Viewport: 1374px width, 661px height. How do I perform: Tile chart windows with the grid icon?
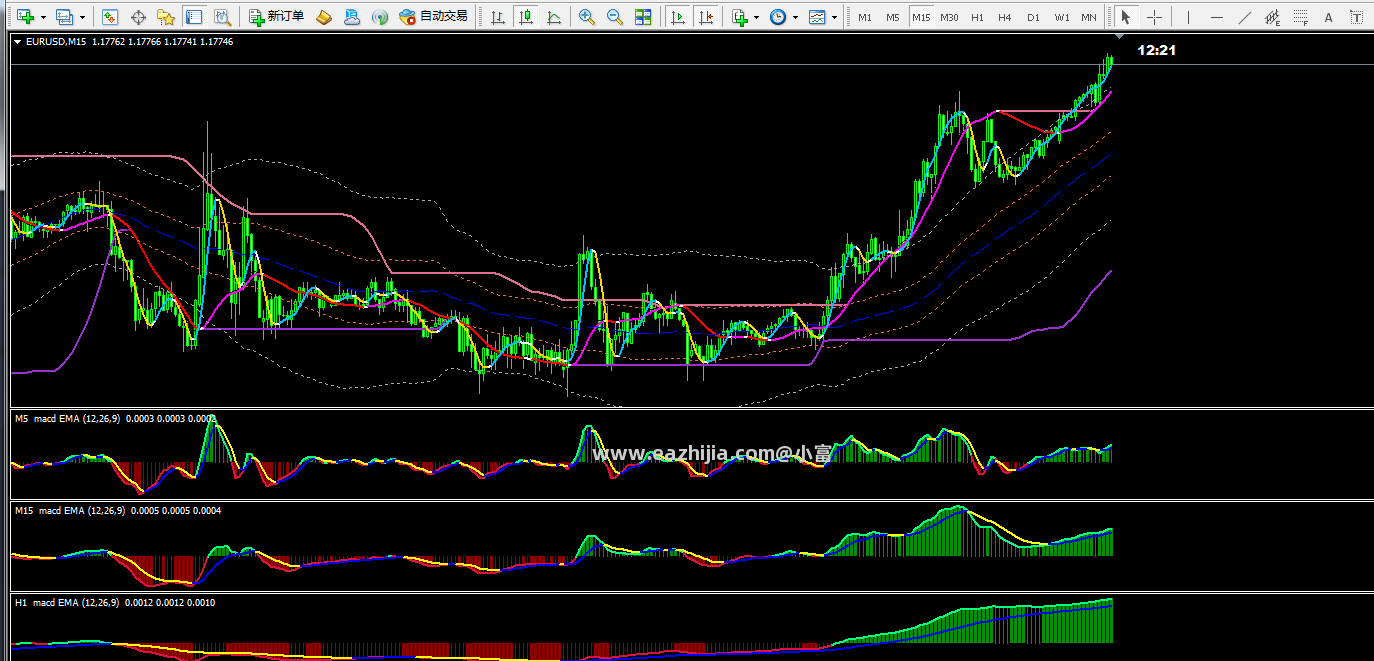coord(643,17)
